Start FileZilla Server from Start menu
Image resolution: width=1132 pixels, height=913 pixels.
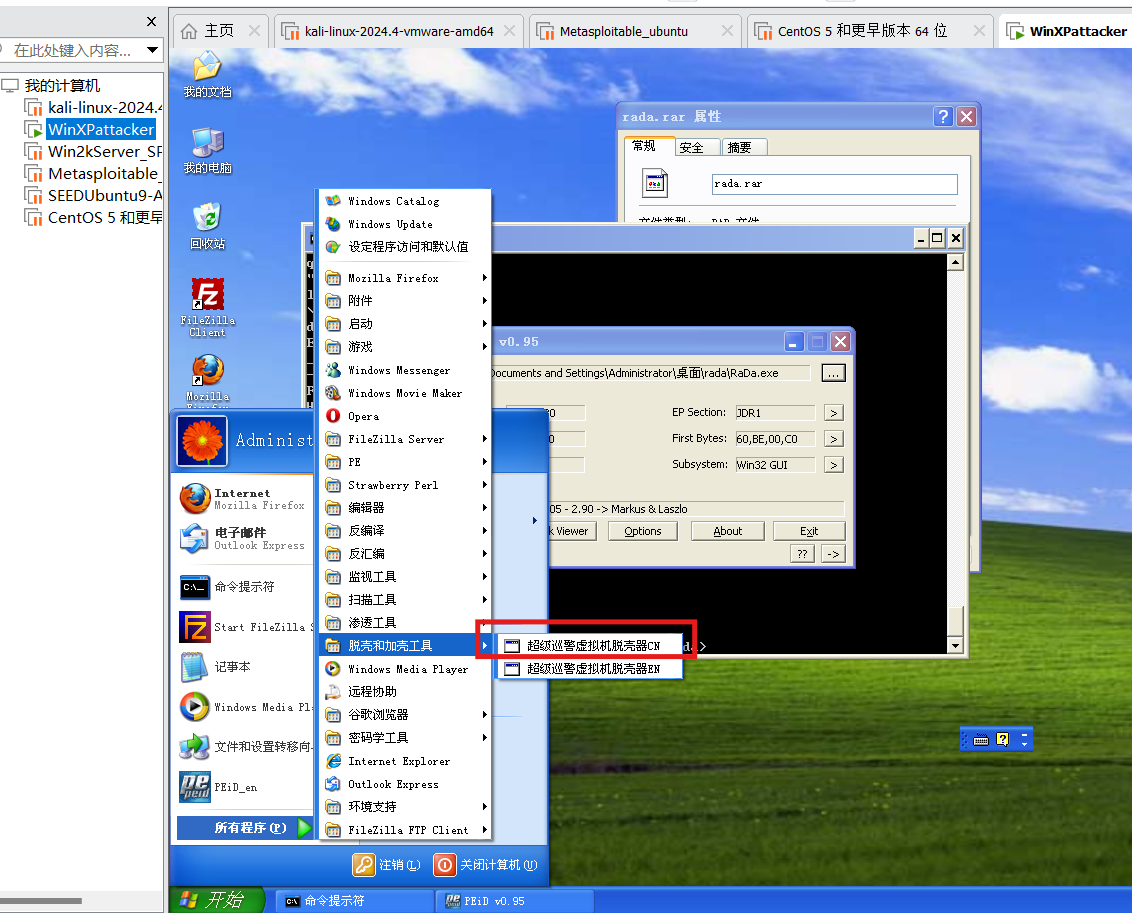[243, 627]
